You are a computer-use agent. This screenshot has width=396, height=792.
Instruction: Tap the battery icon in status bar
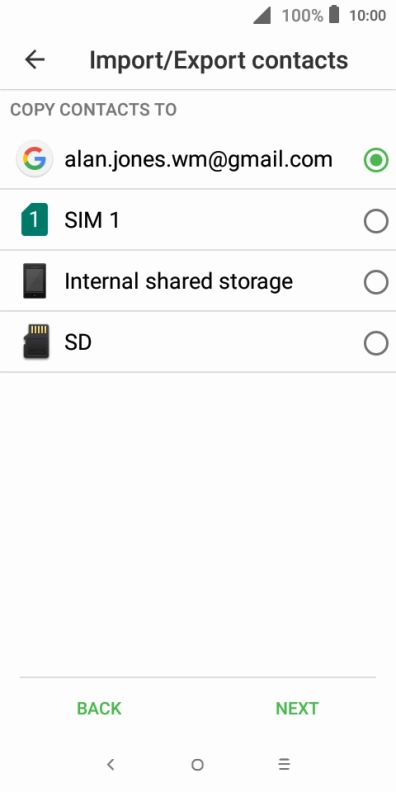point(334,15)
